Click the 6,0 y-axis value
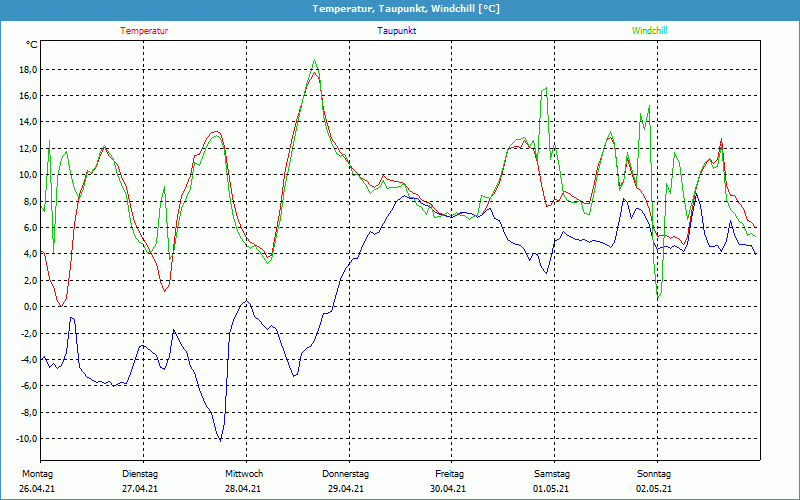 [x=30, y=228]
